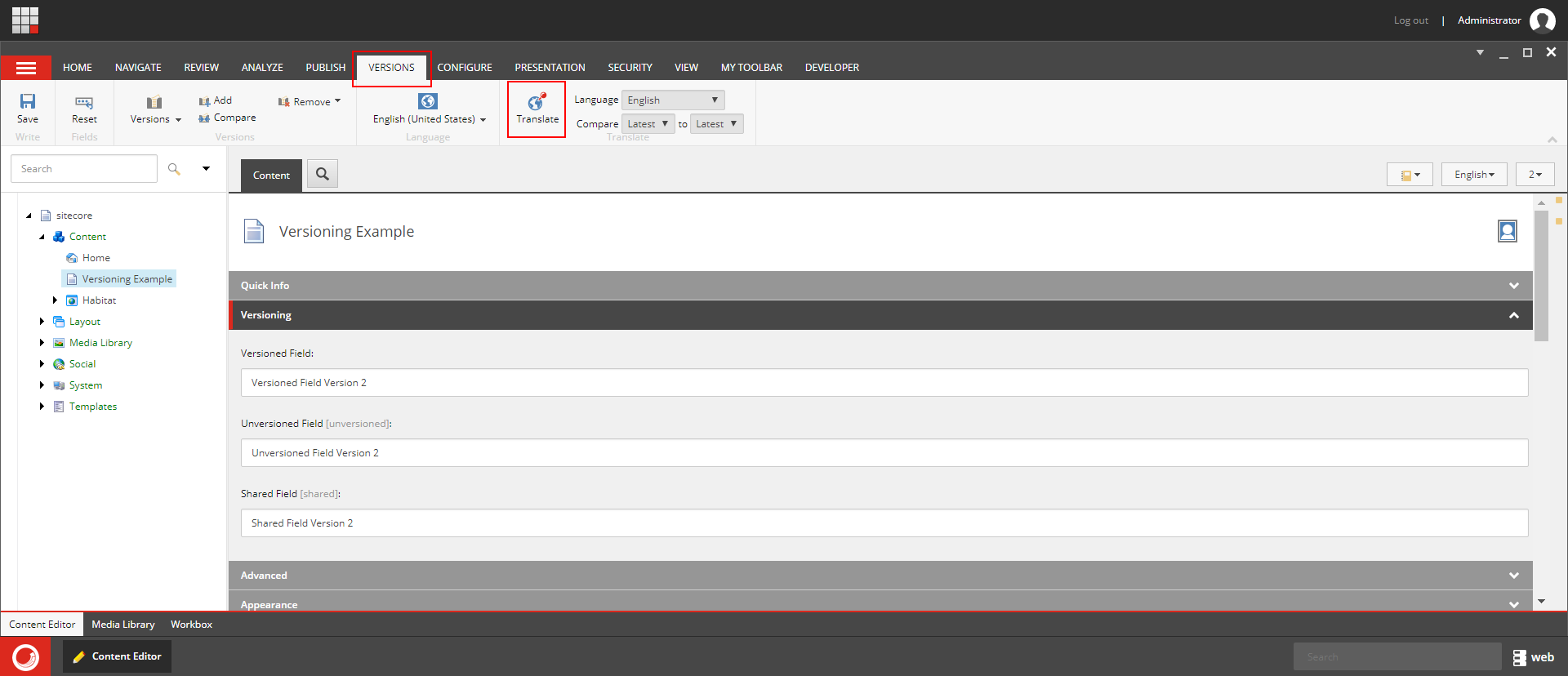Click the Media Library icon in tree
The image size is (1568, 676).
click(x=59, y=343)
